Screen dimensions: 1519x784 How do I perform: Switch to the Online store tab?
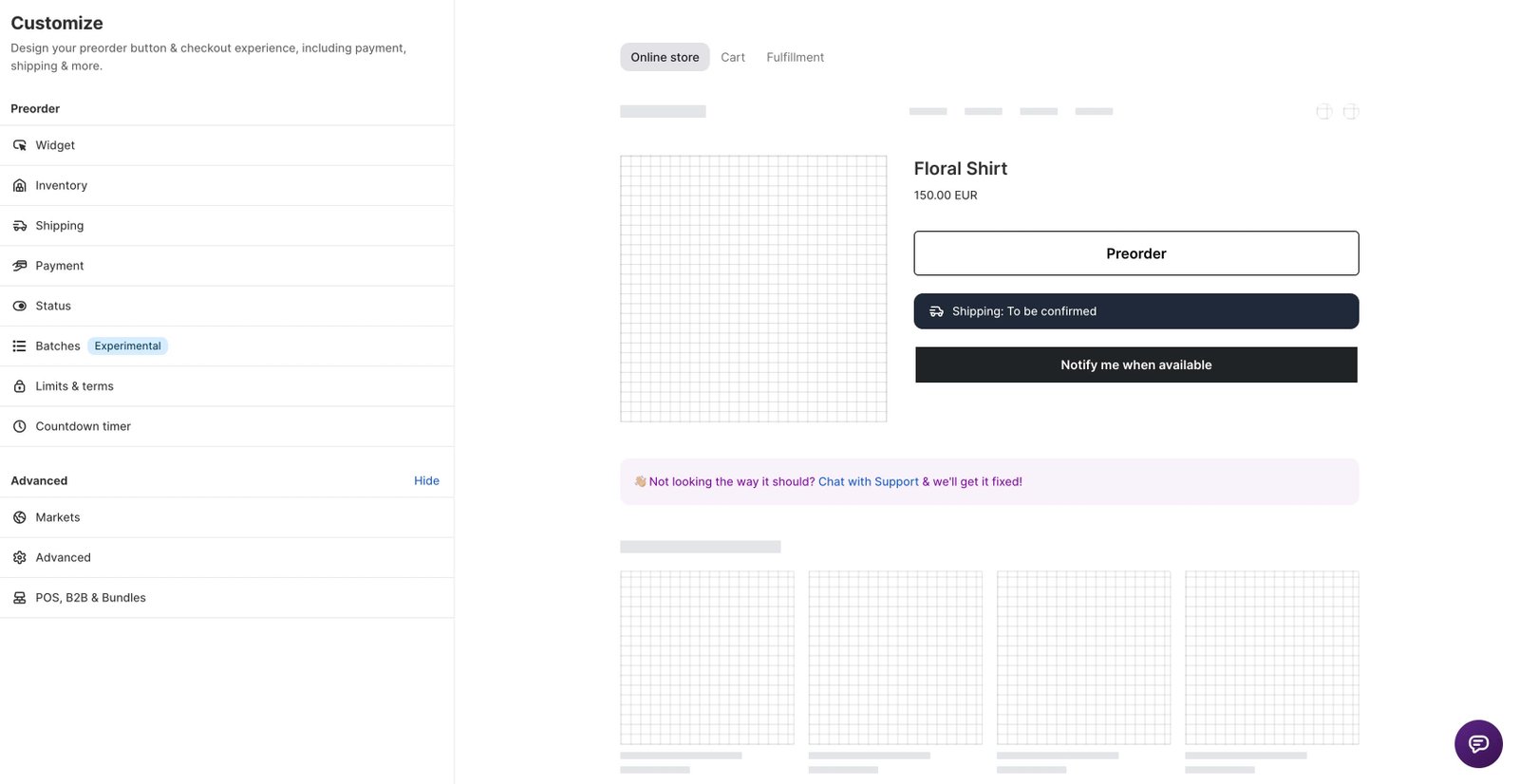point(665,57)
